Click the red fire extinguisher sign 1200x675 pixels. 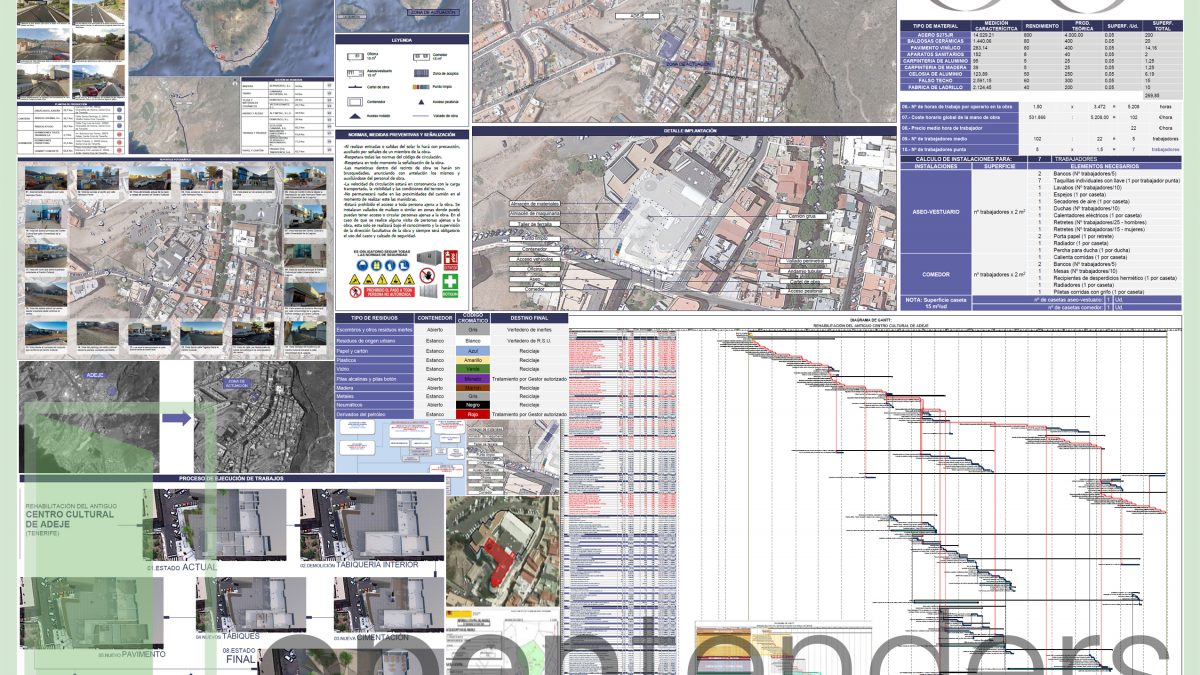(451, 257)
